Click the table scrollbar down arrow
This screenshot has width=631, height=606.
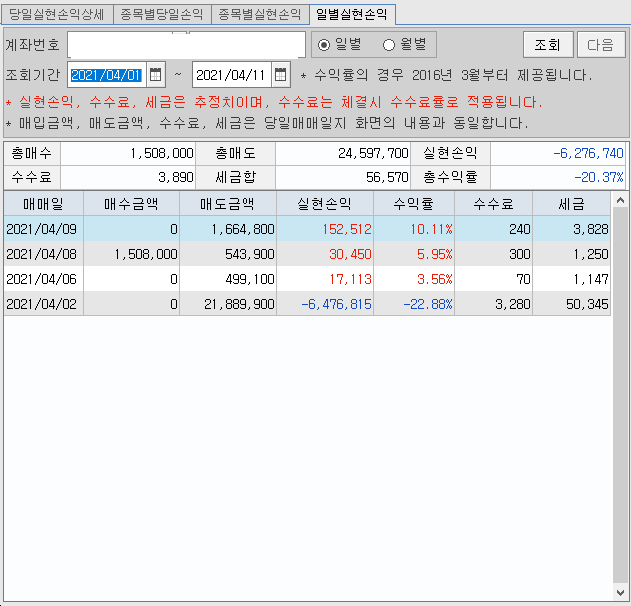619,591
